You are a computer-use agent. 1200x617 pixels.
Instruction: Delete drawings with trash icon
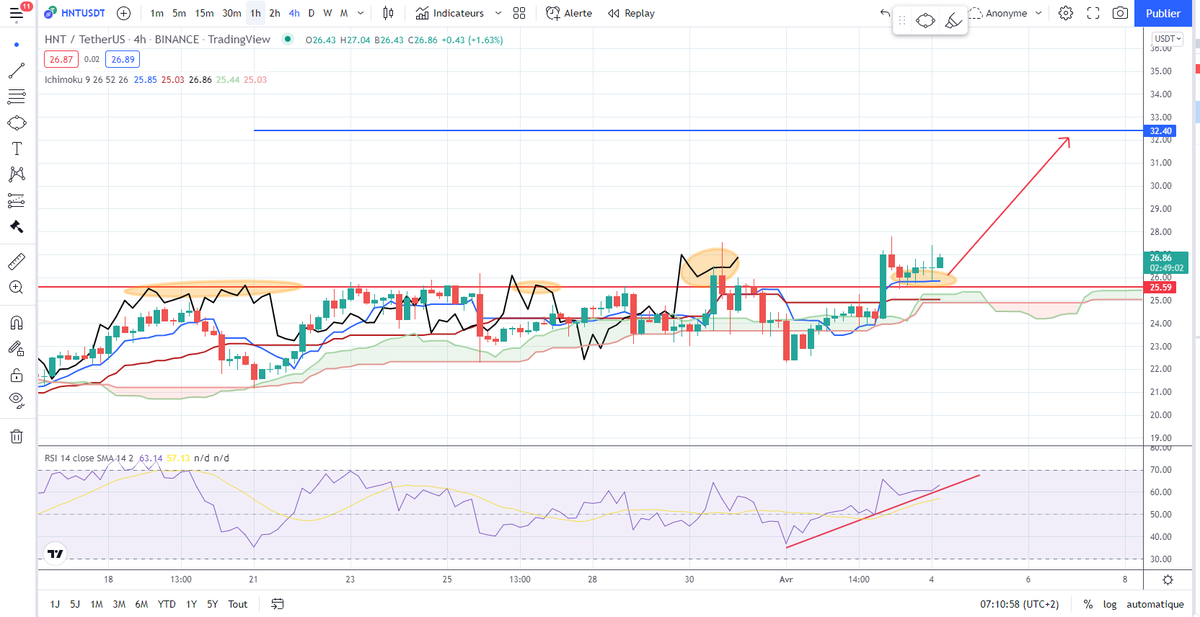16,436
